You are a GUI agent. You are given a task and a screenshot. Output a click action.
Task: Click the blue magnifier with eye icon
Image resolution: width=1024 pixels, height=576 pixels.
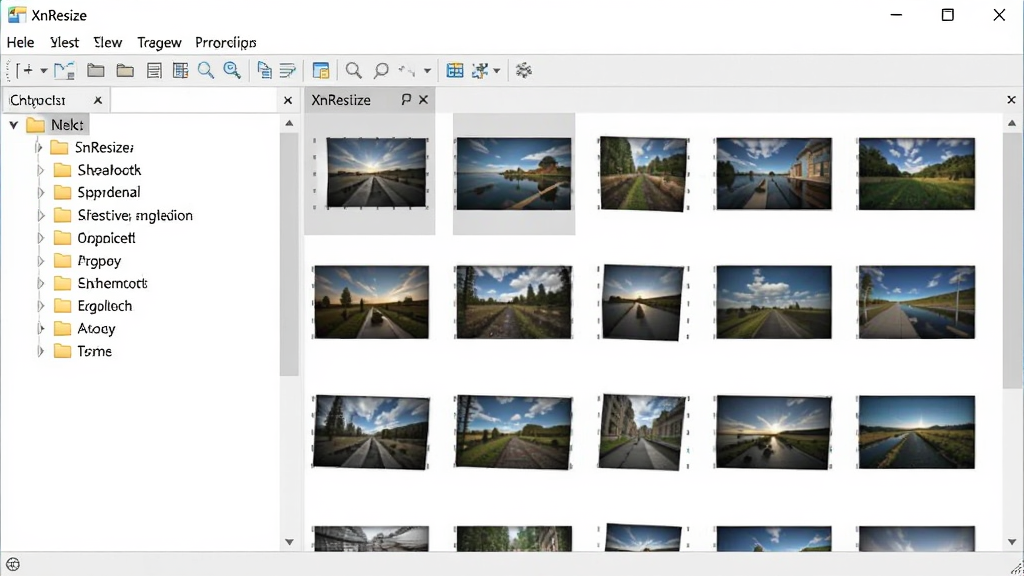click(232, 71)
